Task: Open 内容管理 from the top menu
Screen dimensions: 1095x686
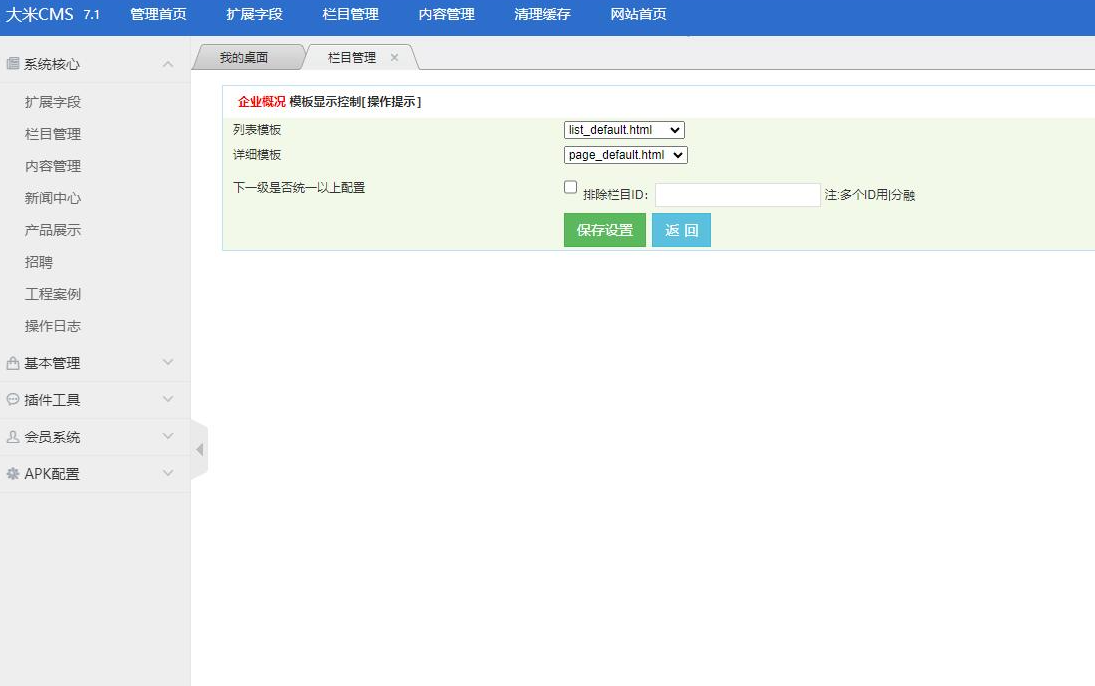Action: 446,15
